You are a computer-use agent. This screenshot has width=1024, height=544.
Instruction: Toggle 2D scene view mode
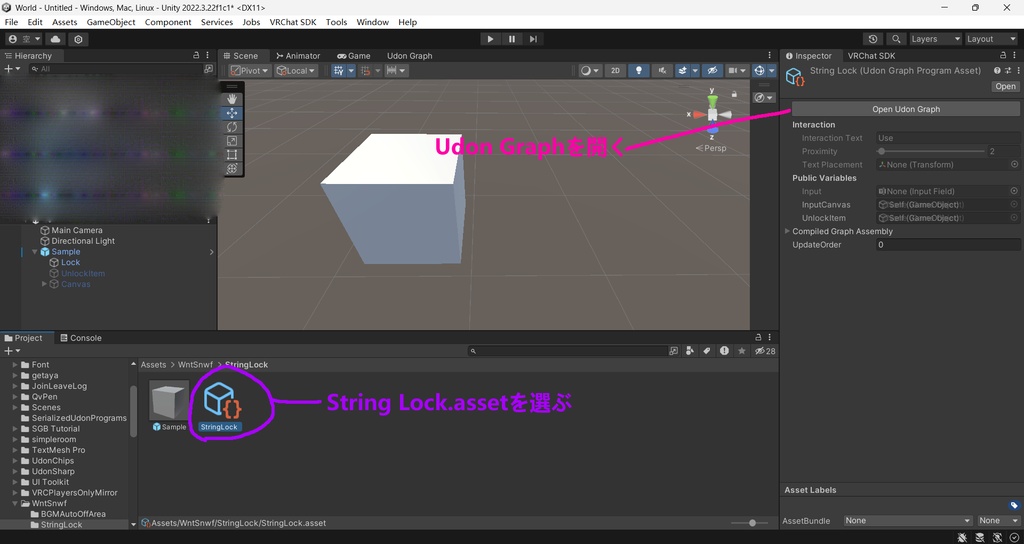[x=615, y=71]
